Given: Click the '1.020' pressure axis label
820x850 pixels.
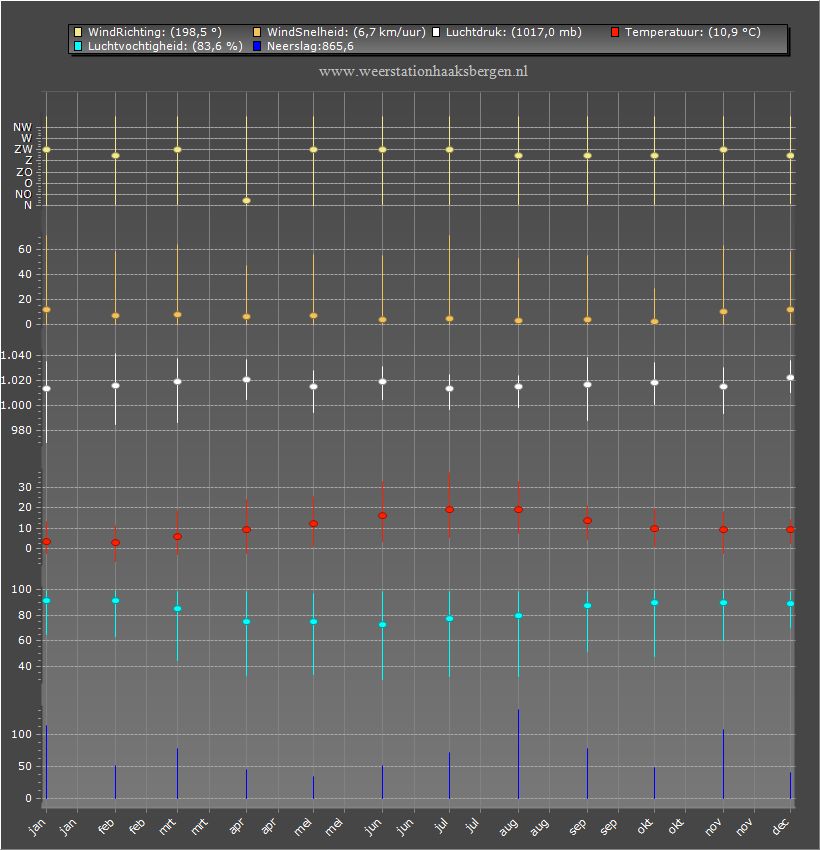Looking at the screenshot, I should 16,381.
